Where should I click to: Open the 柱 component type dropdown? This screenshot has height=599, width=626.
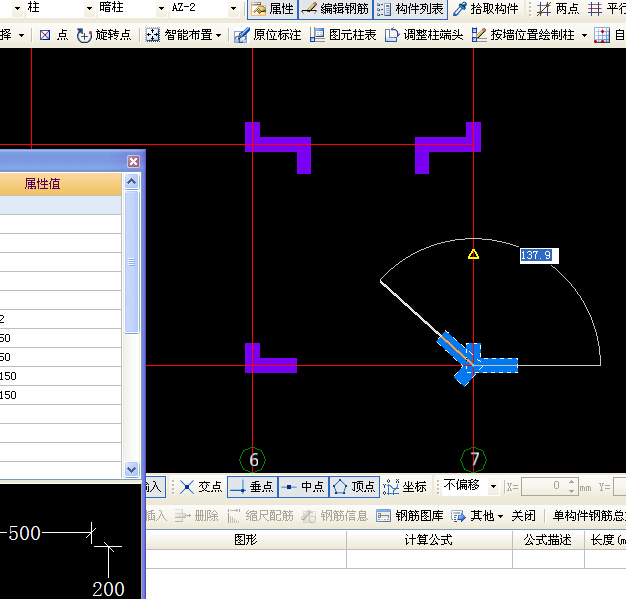89,8
